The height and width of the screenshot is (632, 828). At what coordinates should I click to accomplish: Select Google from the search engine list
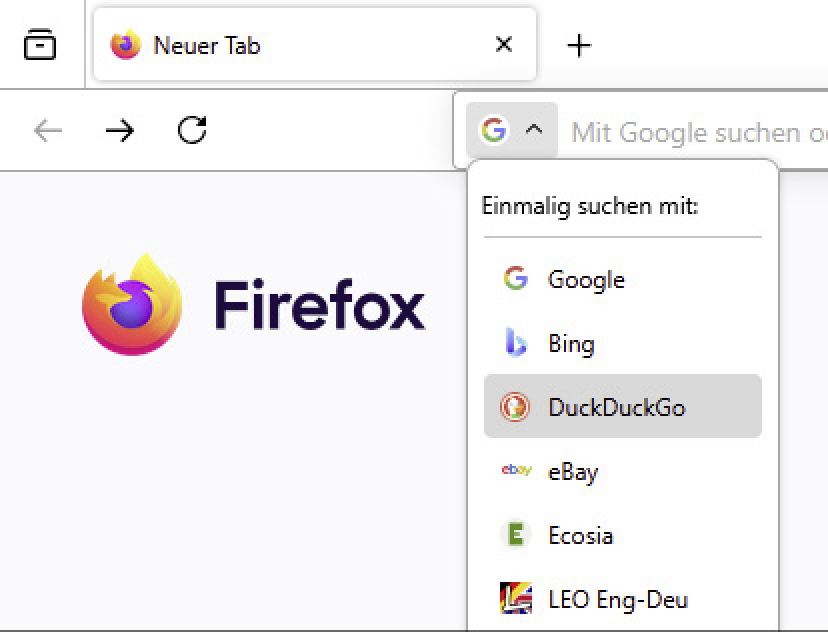585,280
